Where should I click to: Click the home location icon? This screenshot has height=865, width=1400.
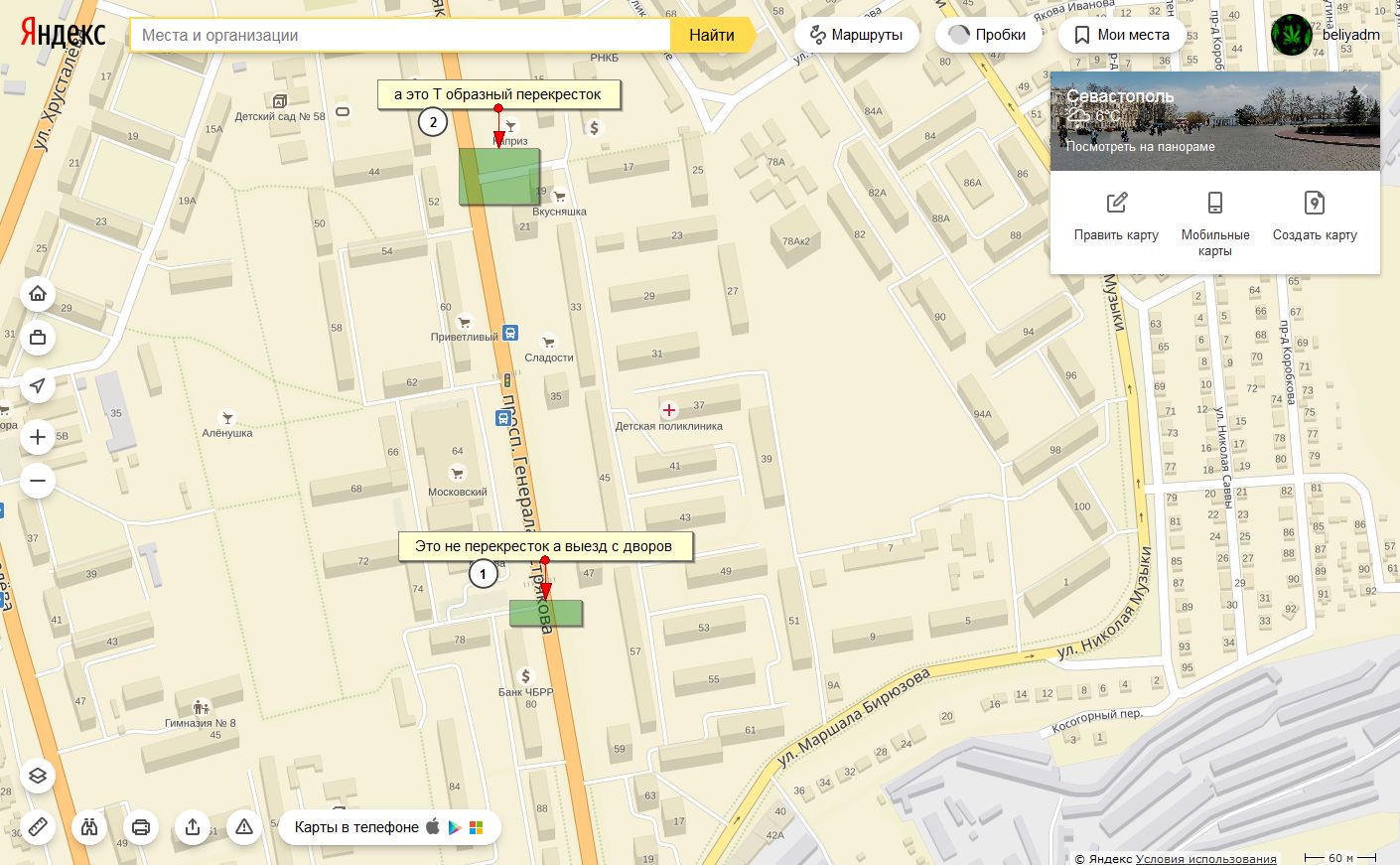click(x=38, y=293)
